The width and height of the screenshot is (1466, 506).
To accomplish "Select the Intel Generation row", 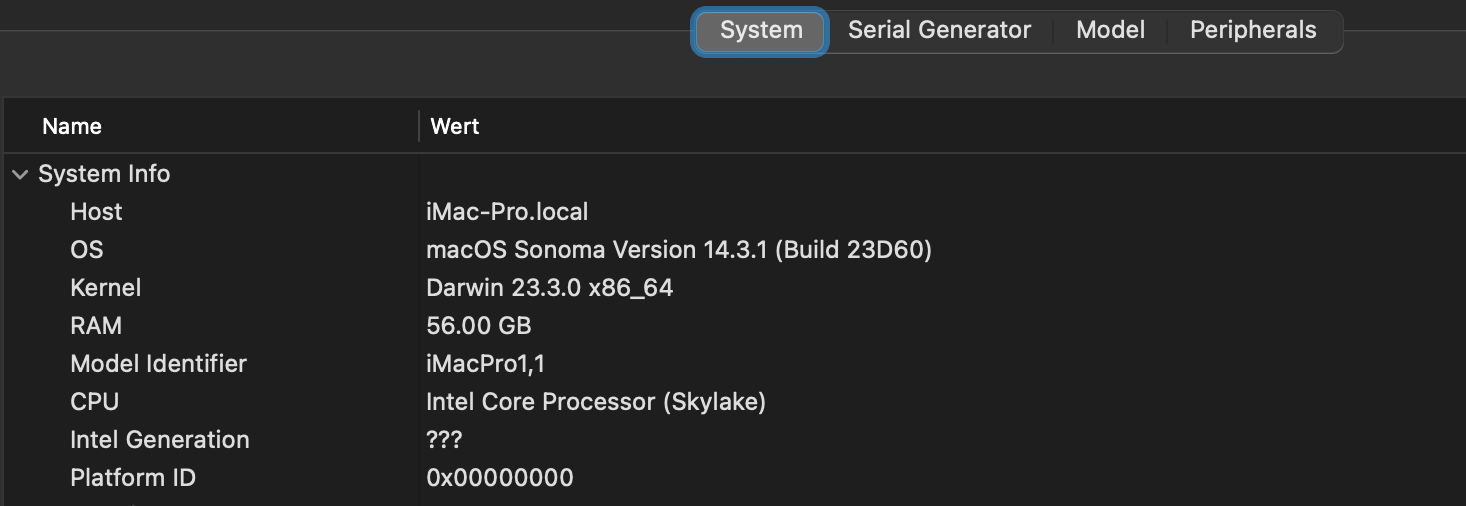I will click(160, 440).
